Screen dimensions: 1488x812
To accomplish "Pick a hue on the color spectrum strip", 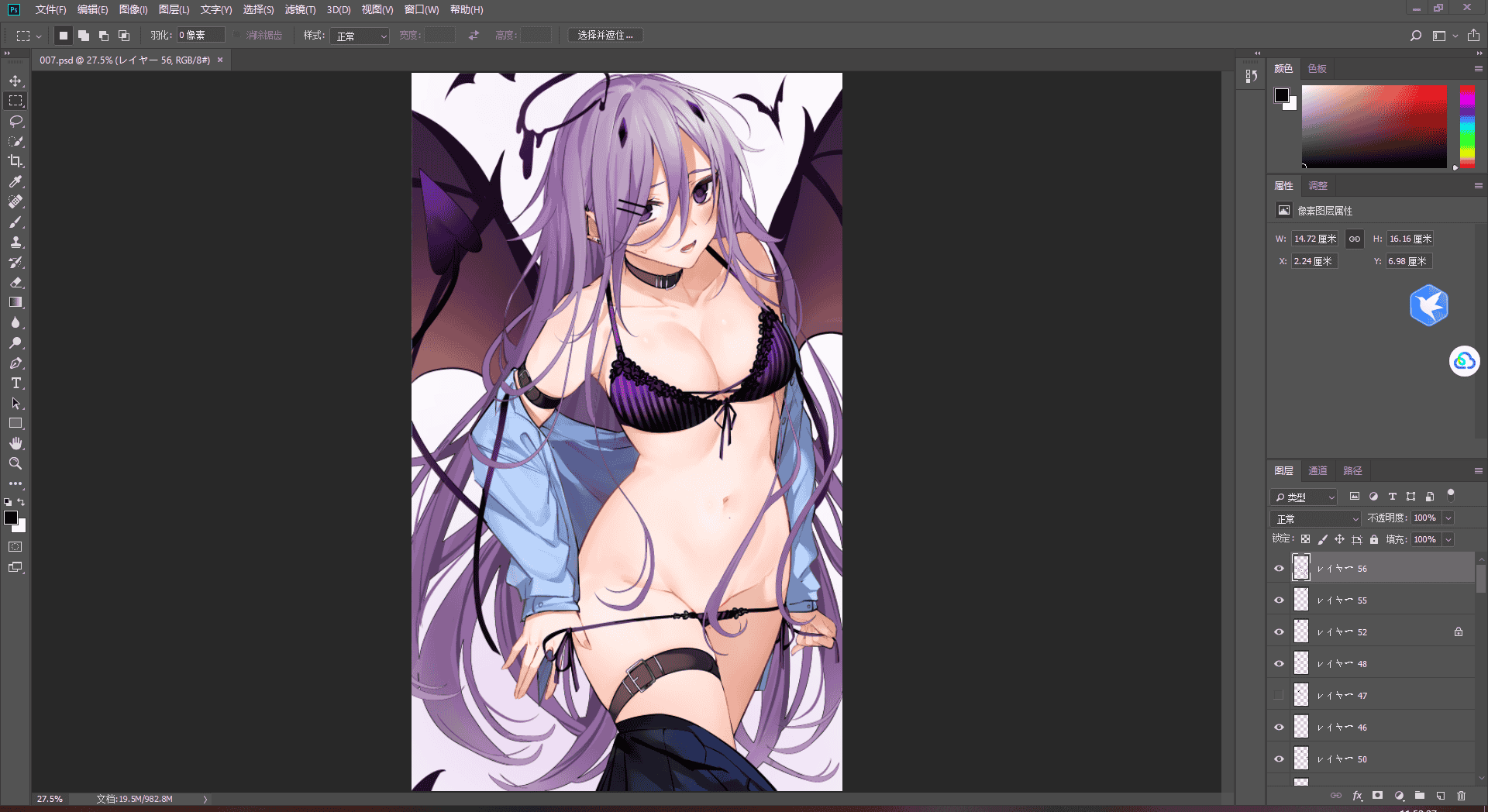I will (x=1467, y=126).
